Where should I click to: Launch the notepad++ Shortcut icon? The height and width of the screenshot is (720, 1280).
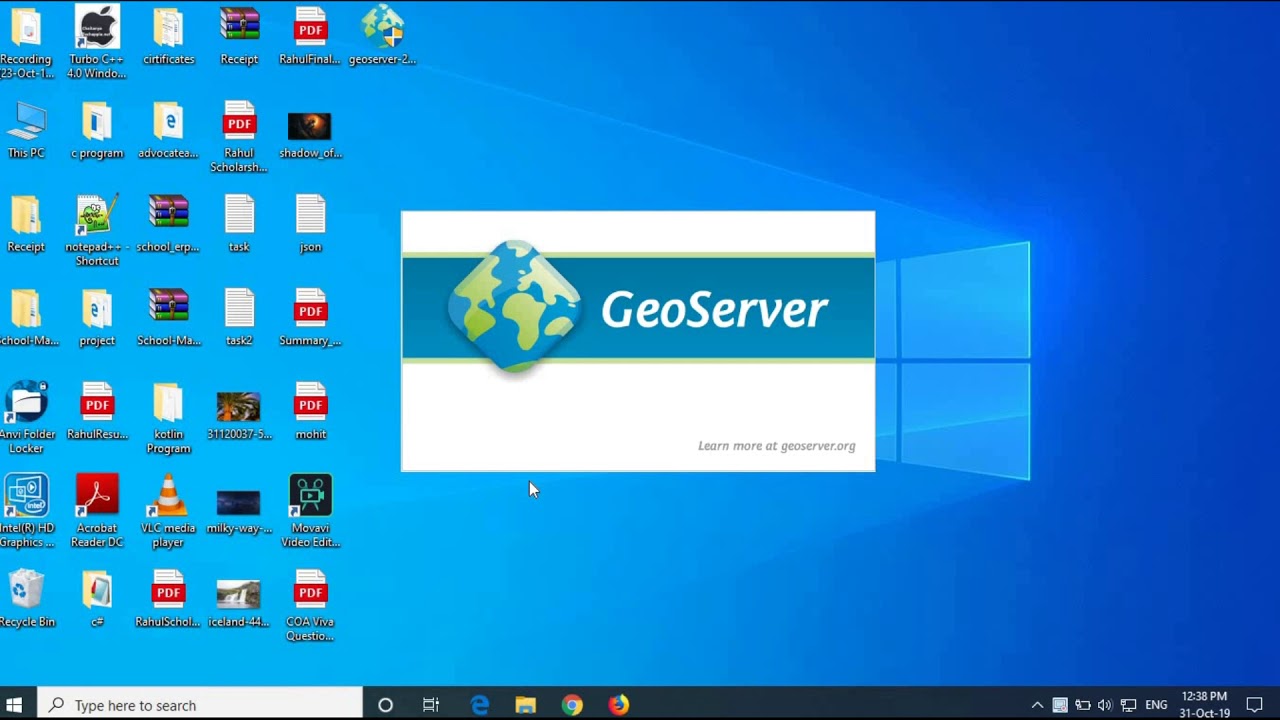click(x=97, y=216)
